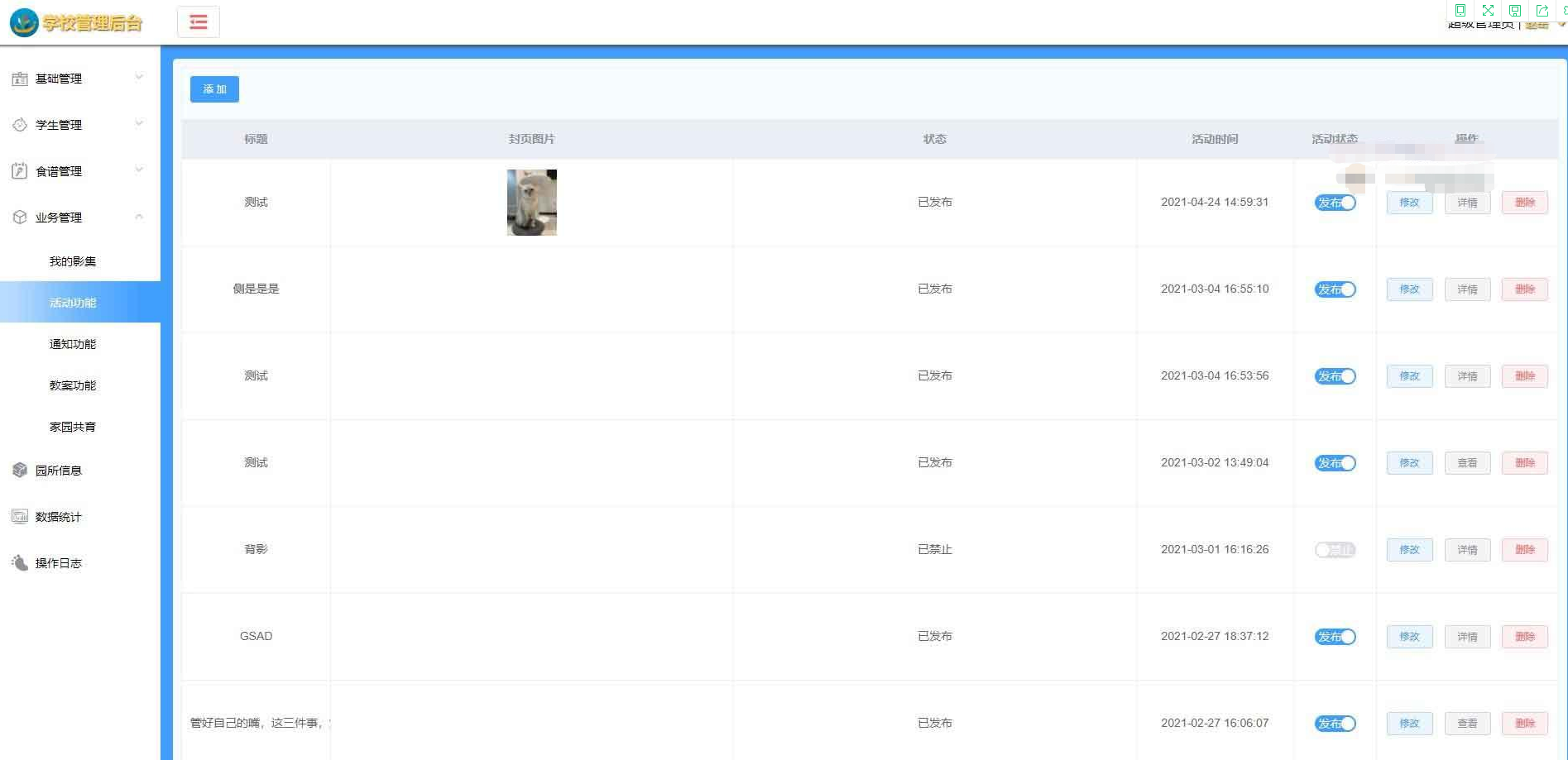Click the 基础管理 sidebar icon
This screenshot has width=1568, height=760.
coord(20,79)
